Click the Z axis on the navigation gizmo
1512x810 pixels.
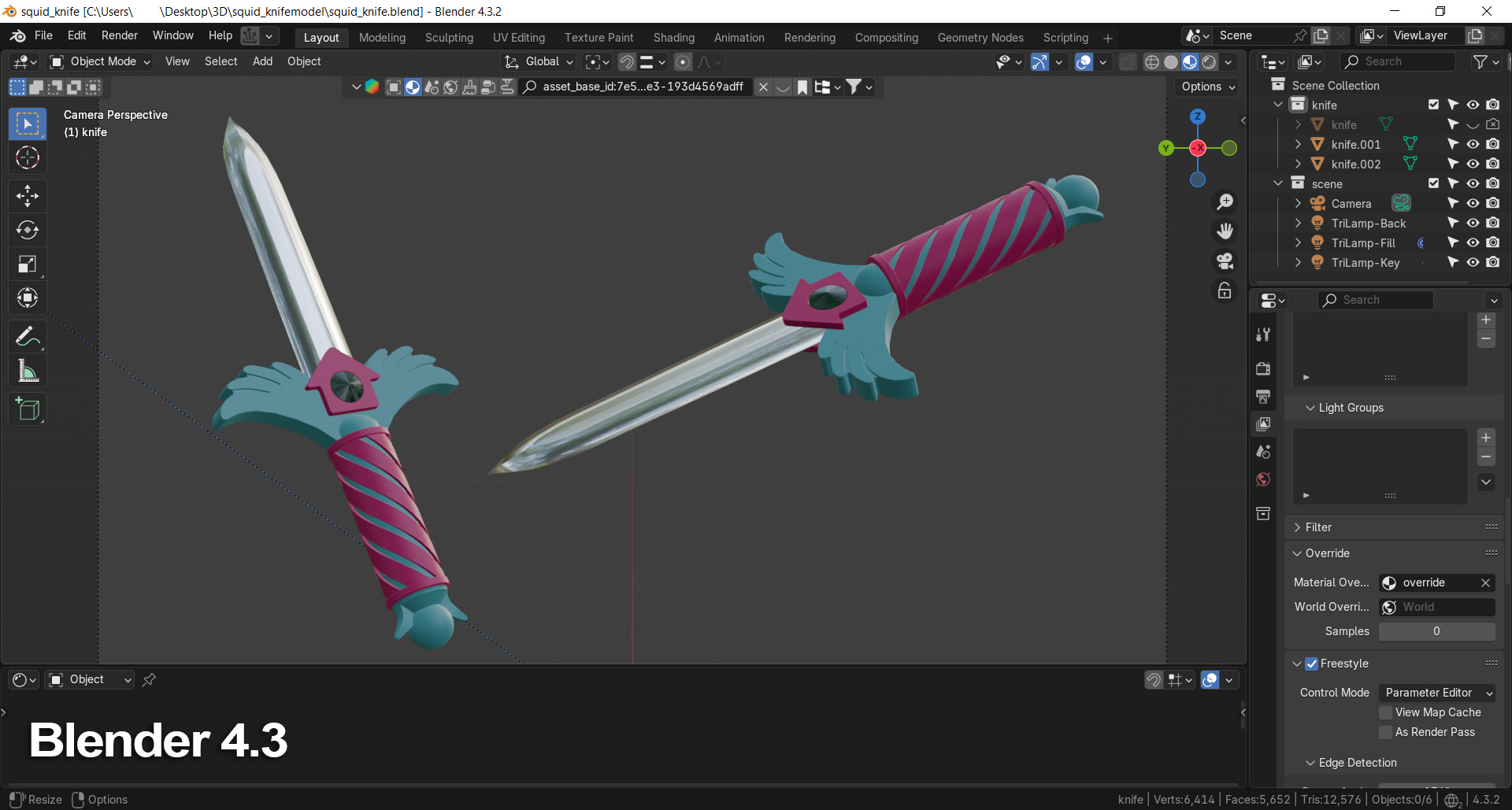pyautogui.click(x=1198, y=117)
